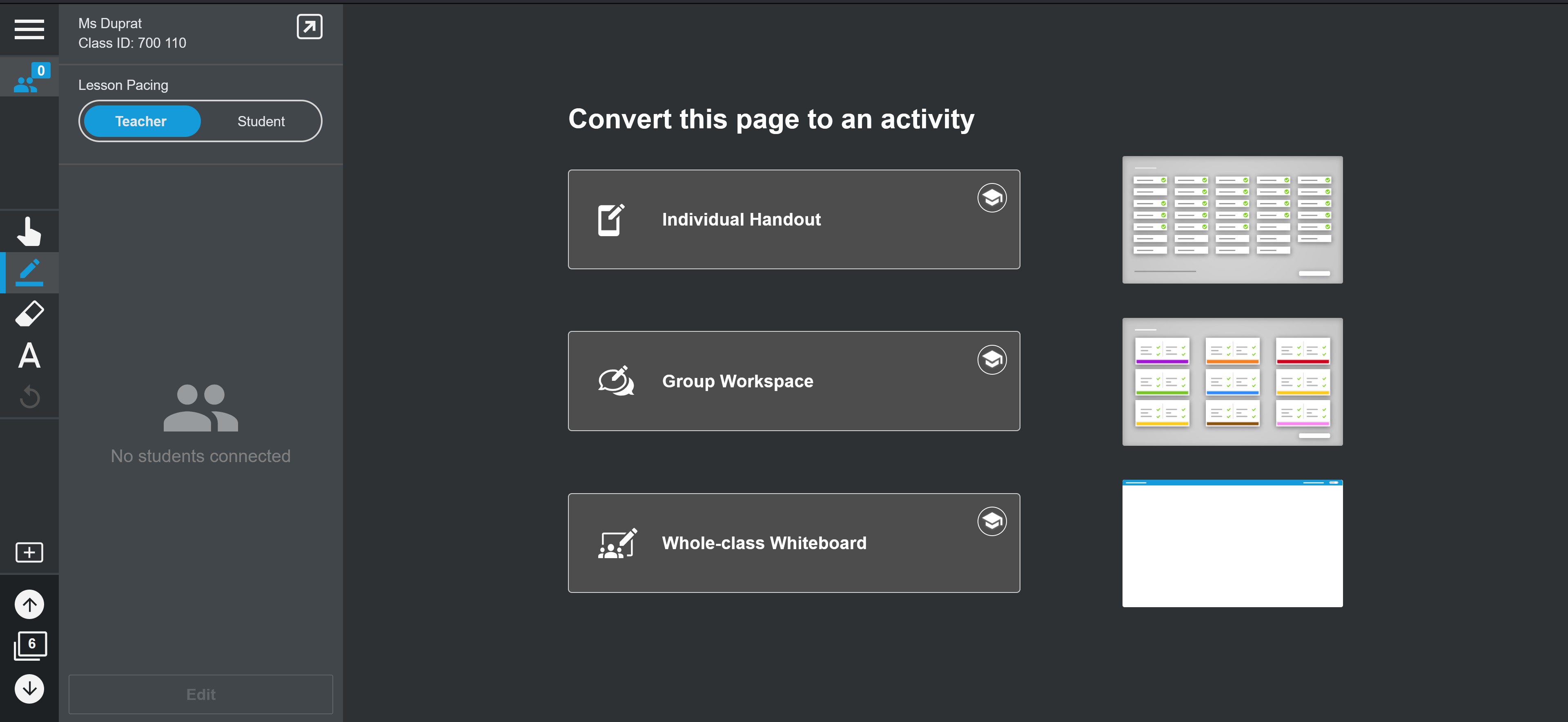The width and height of the screenshot is (1568, 722).
Task: Click the Convert this page to an activity heading
Action: click(x=771, y=119)
